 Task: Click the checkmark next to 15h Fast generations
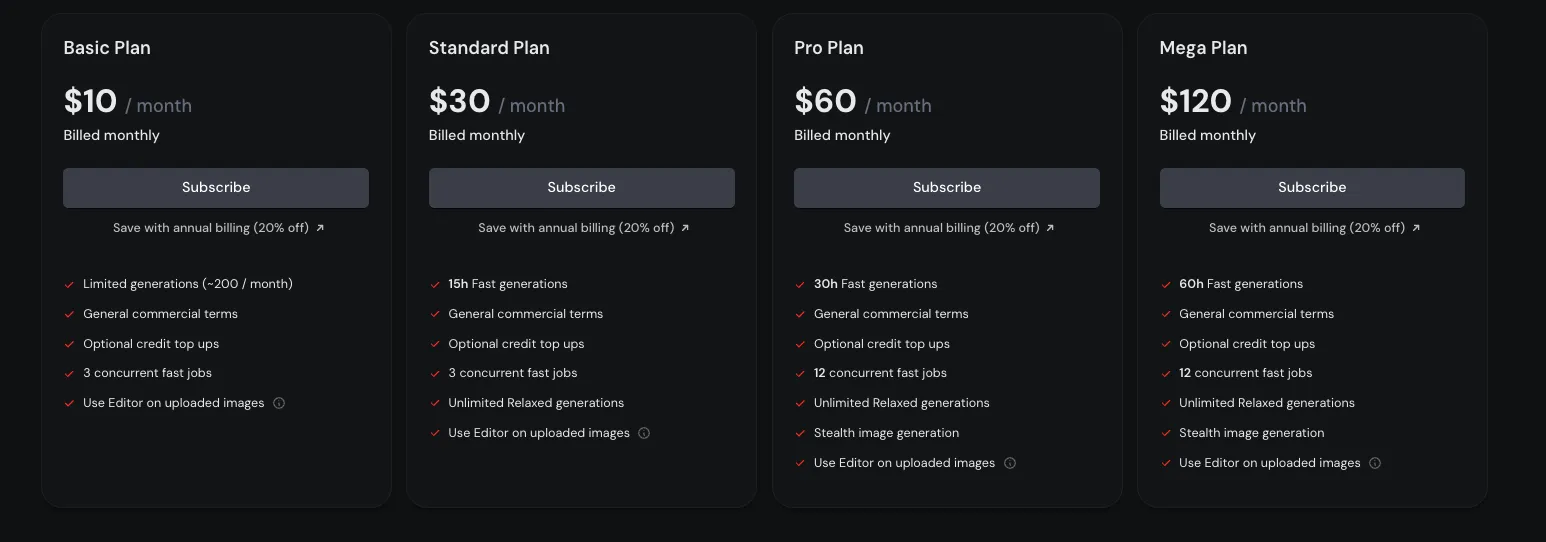pos(435,284)
